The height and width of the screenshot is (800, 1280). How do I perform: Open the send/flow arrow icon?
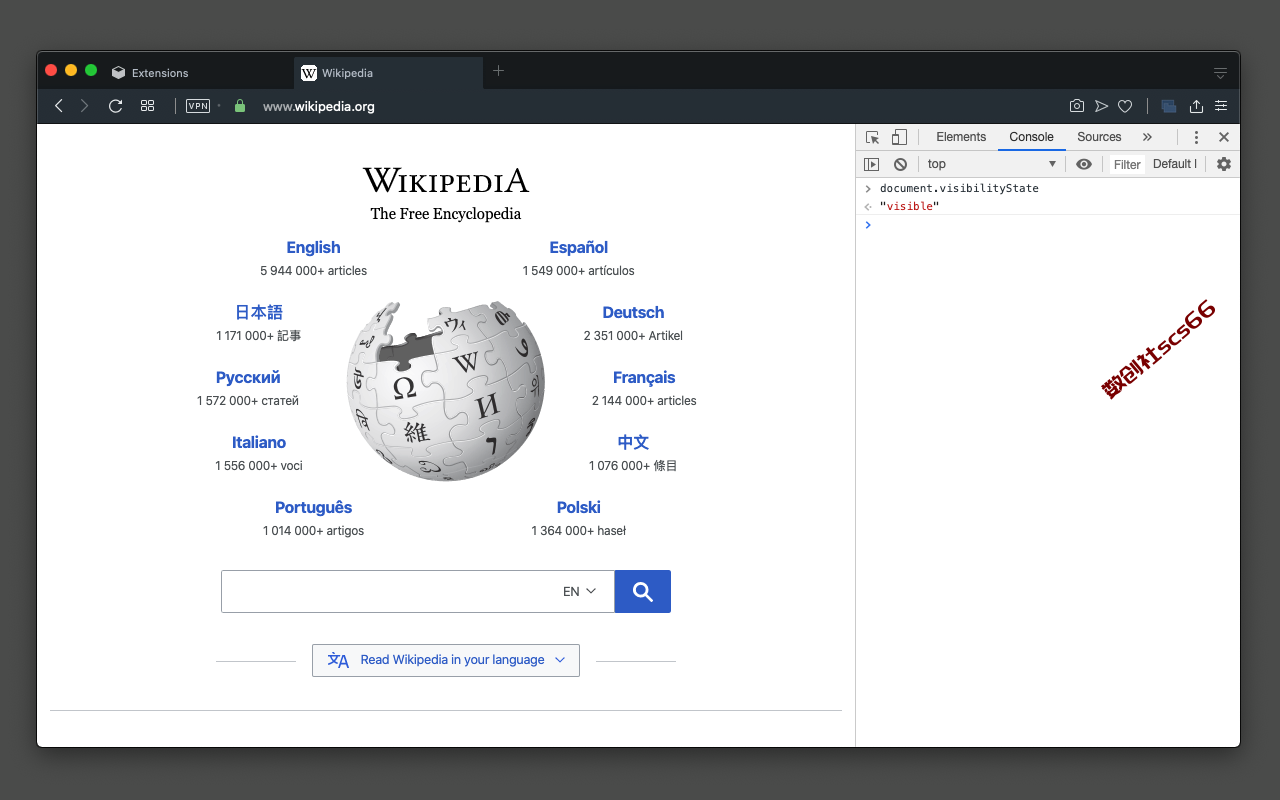(1101, 106)
